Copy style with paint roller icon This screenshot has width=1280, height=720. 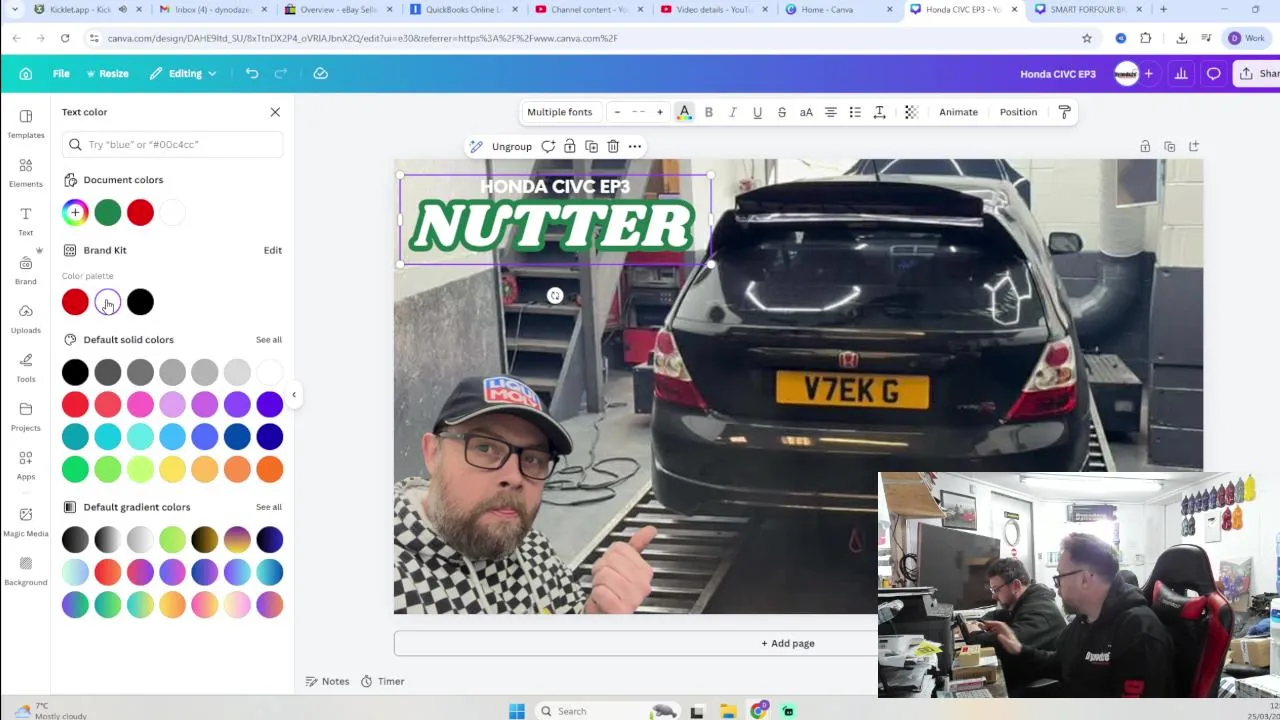pyautogui.click(x=1064, y=112)
